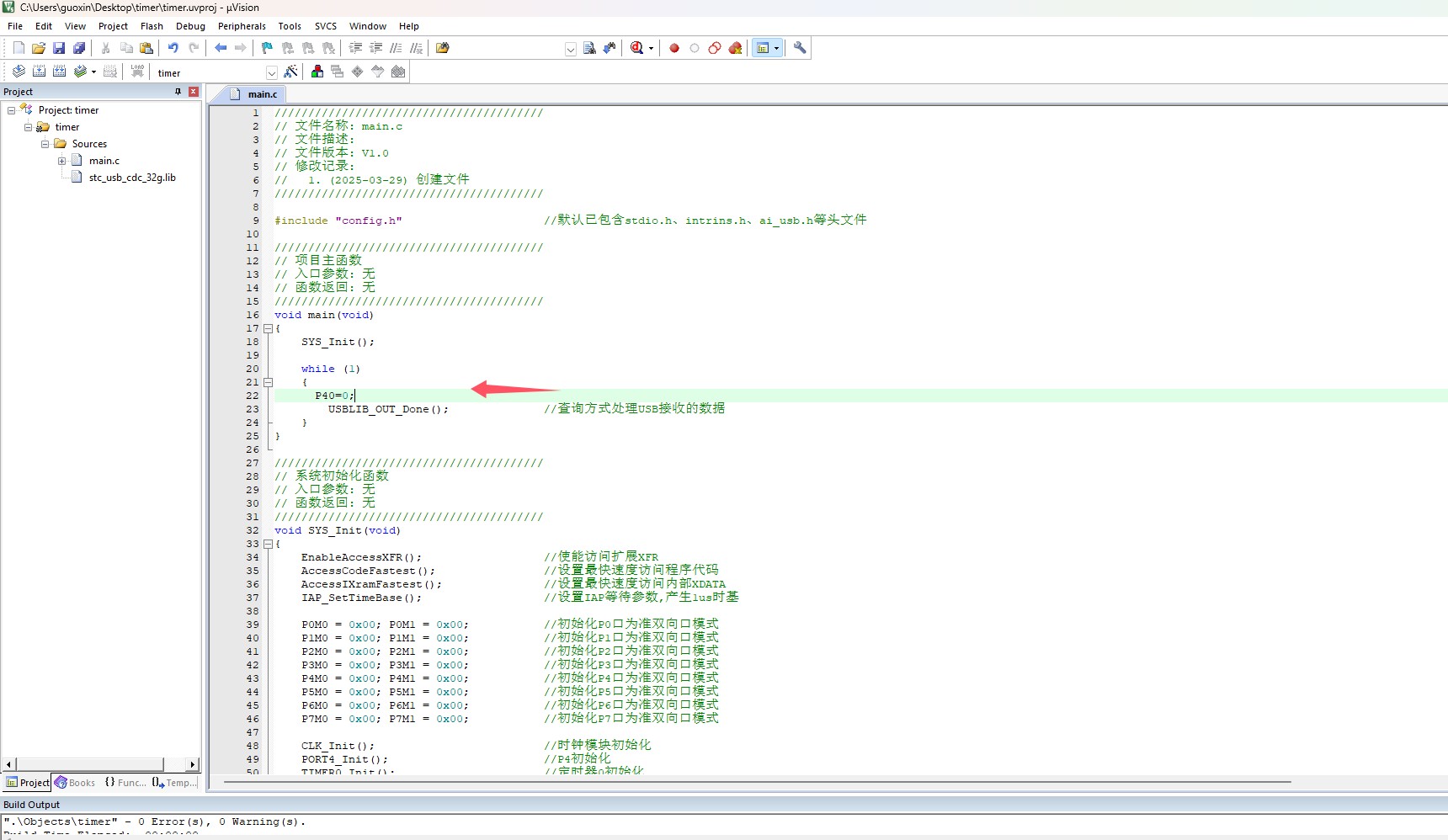Open the Configuration wrench icon
Viewport: 1448px width, 840px height.
point(800,48)
